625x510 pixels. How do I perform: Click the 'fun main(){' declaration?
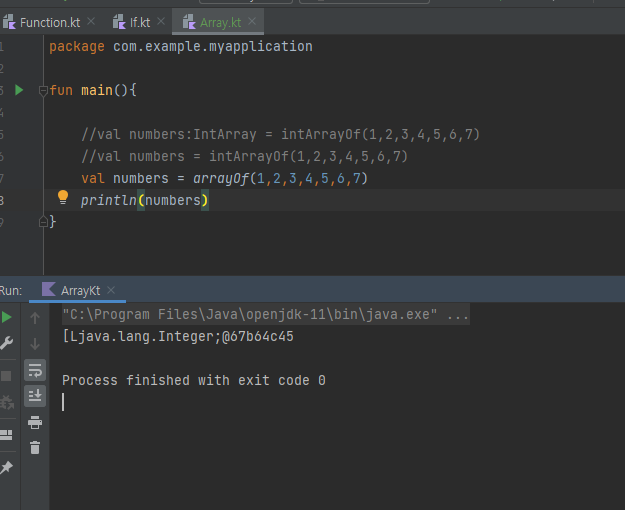[93, 91]
